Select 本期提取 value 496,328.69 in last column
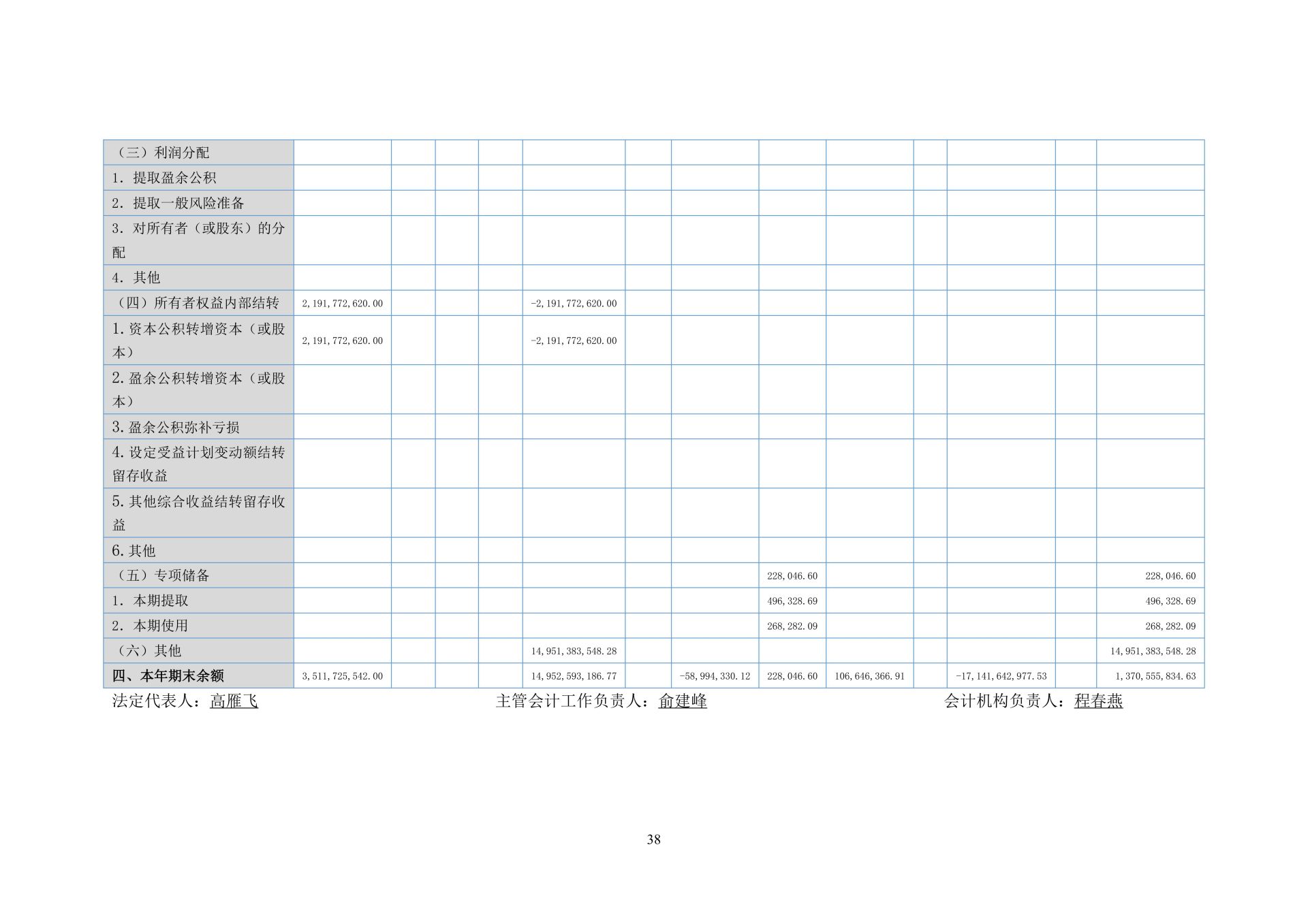1308x924 pixels. (1170, 601)
